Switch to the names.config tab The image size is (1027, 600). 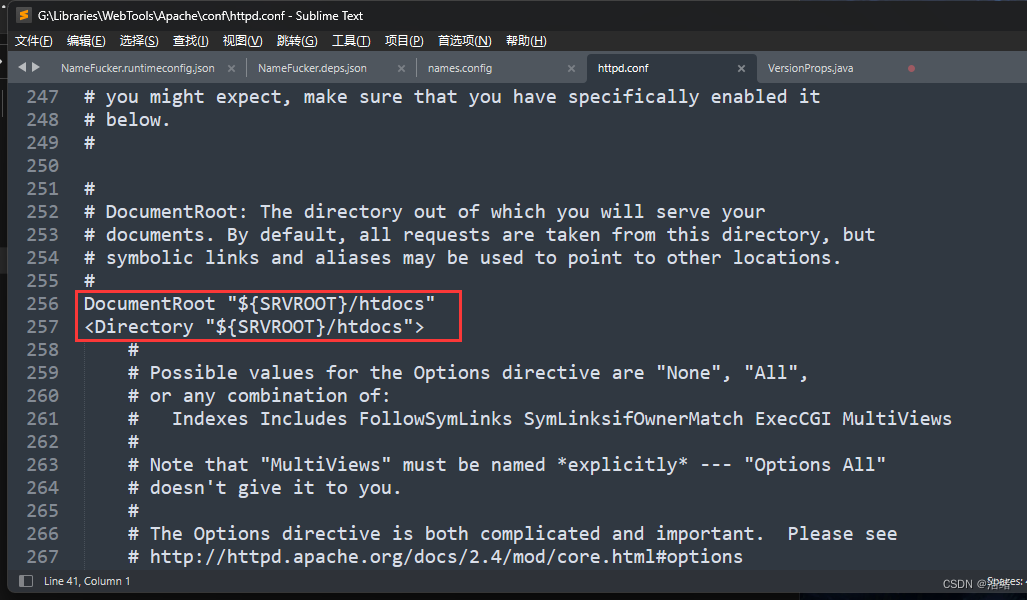click(x=459, y=69)
